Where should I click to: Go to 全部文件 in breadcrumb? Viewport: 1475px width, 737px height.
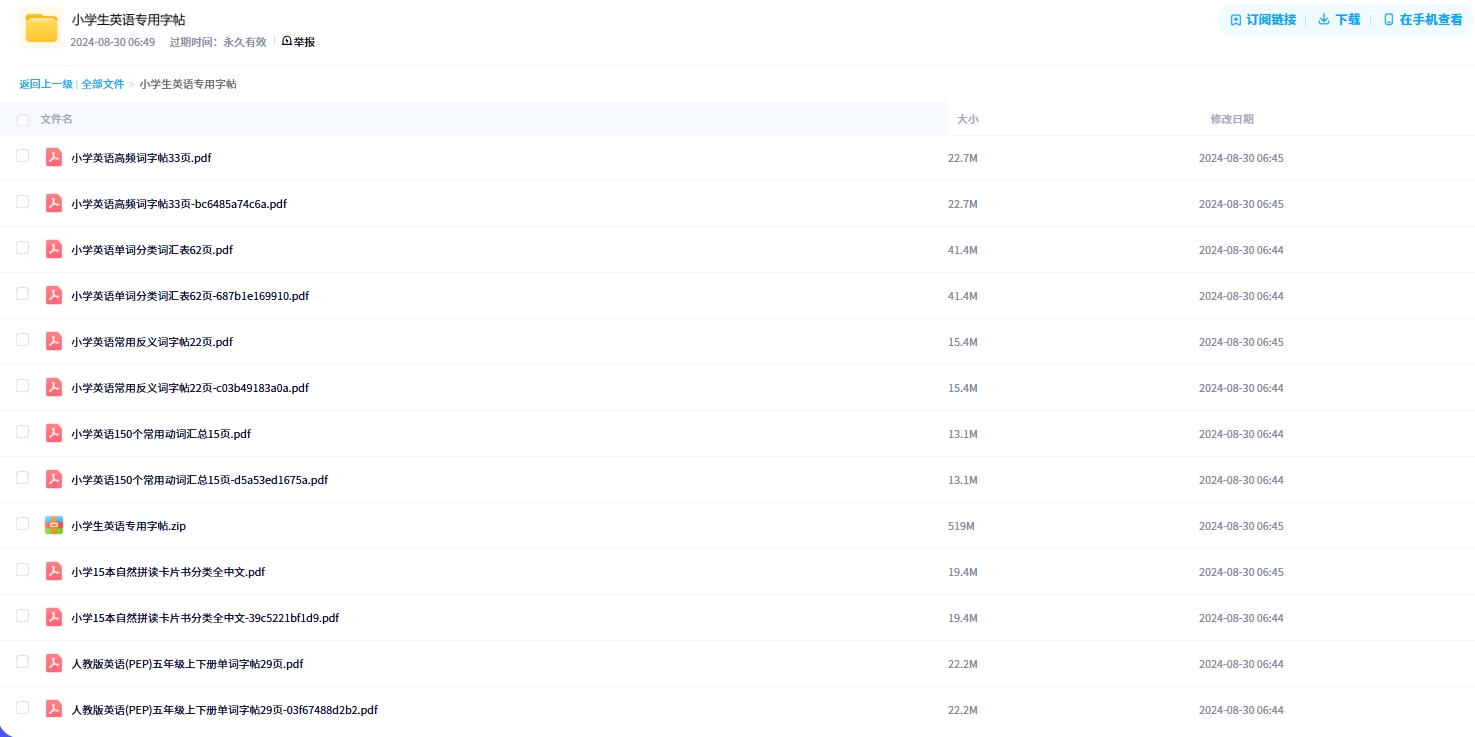click(x=103, y=84)
